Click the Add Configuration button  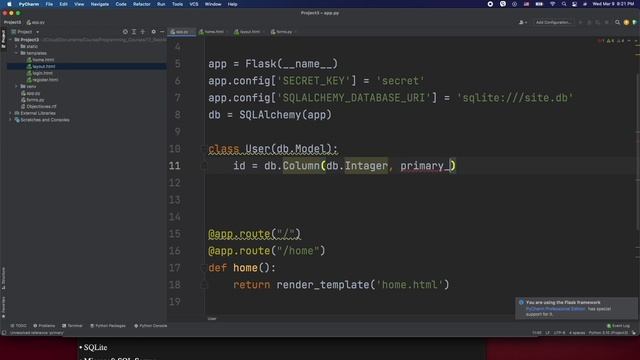click(x=553, y=22)
